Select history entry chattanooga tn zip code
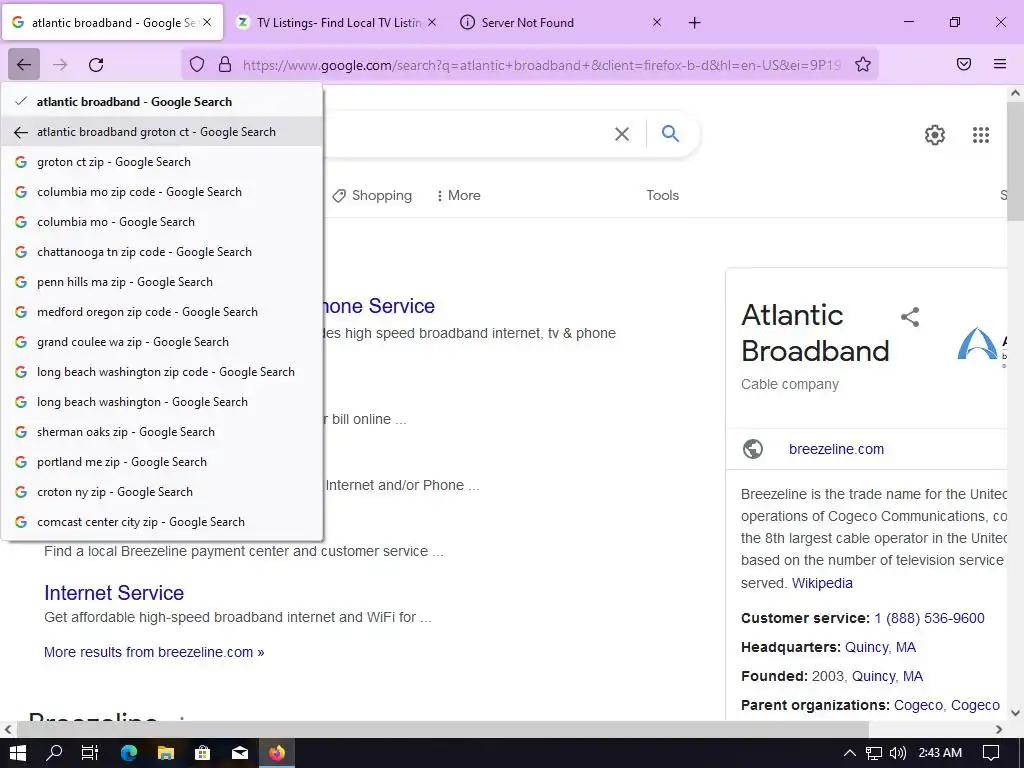The height and width of the screenshot is (768, 1024). click(162, 252)
